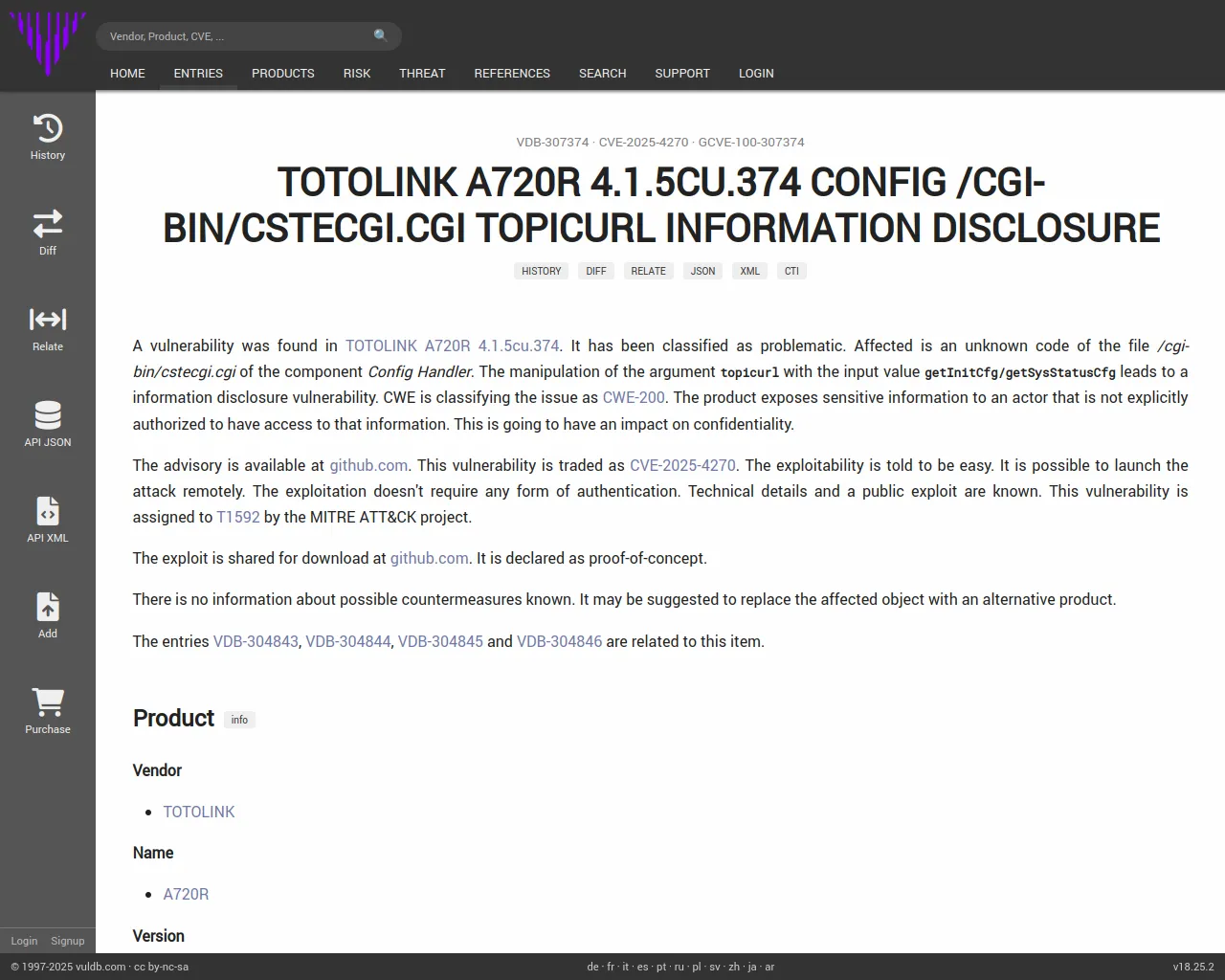Open the Purchase cart icon

tap(48, 712)
